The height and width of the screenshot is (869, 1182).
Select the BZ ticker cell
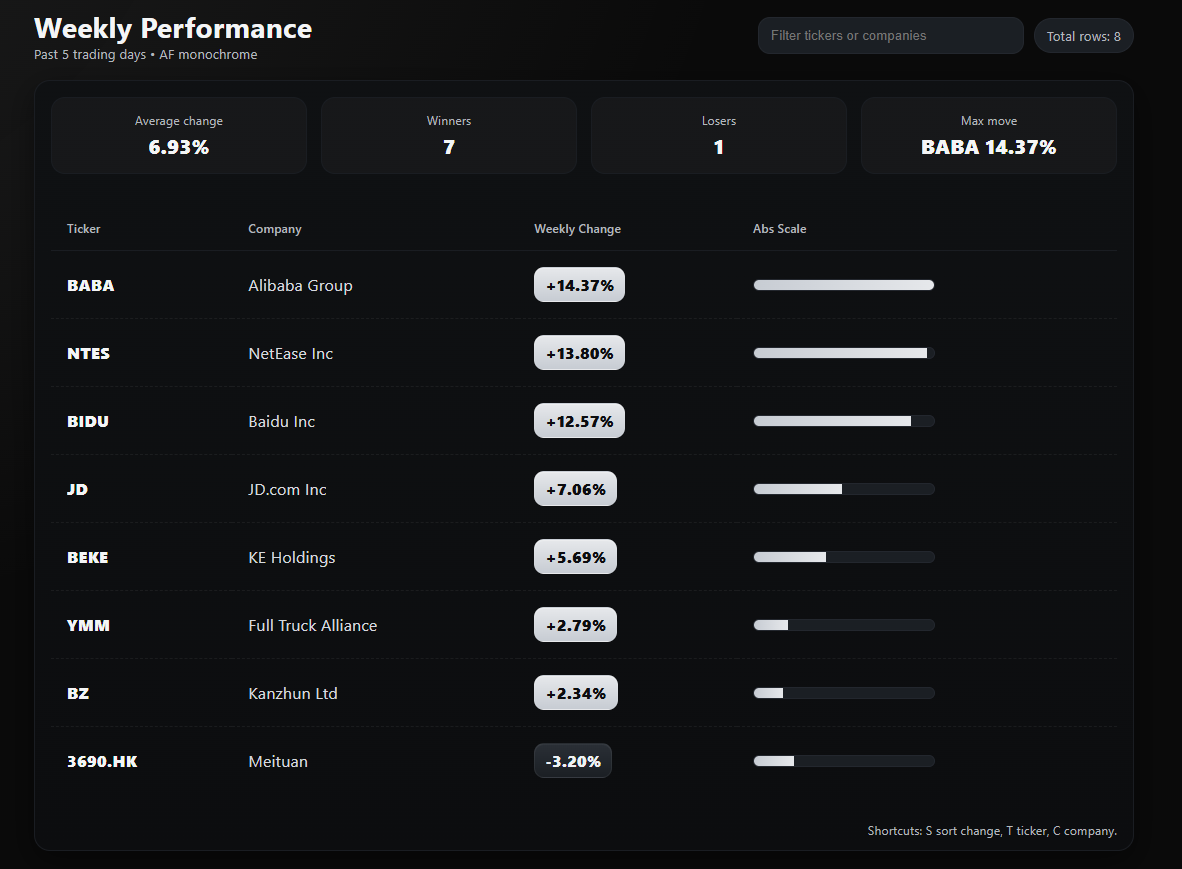pos(78,693)
